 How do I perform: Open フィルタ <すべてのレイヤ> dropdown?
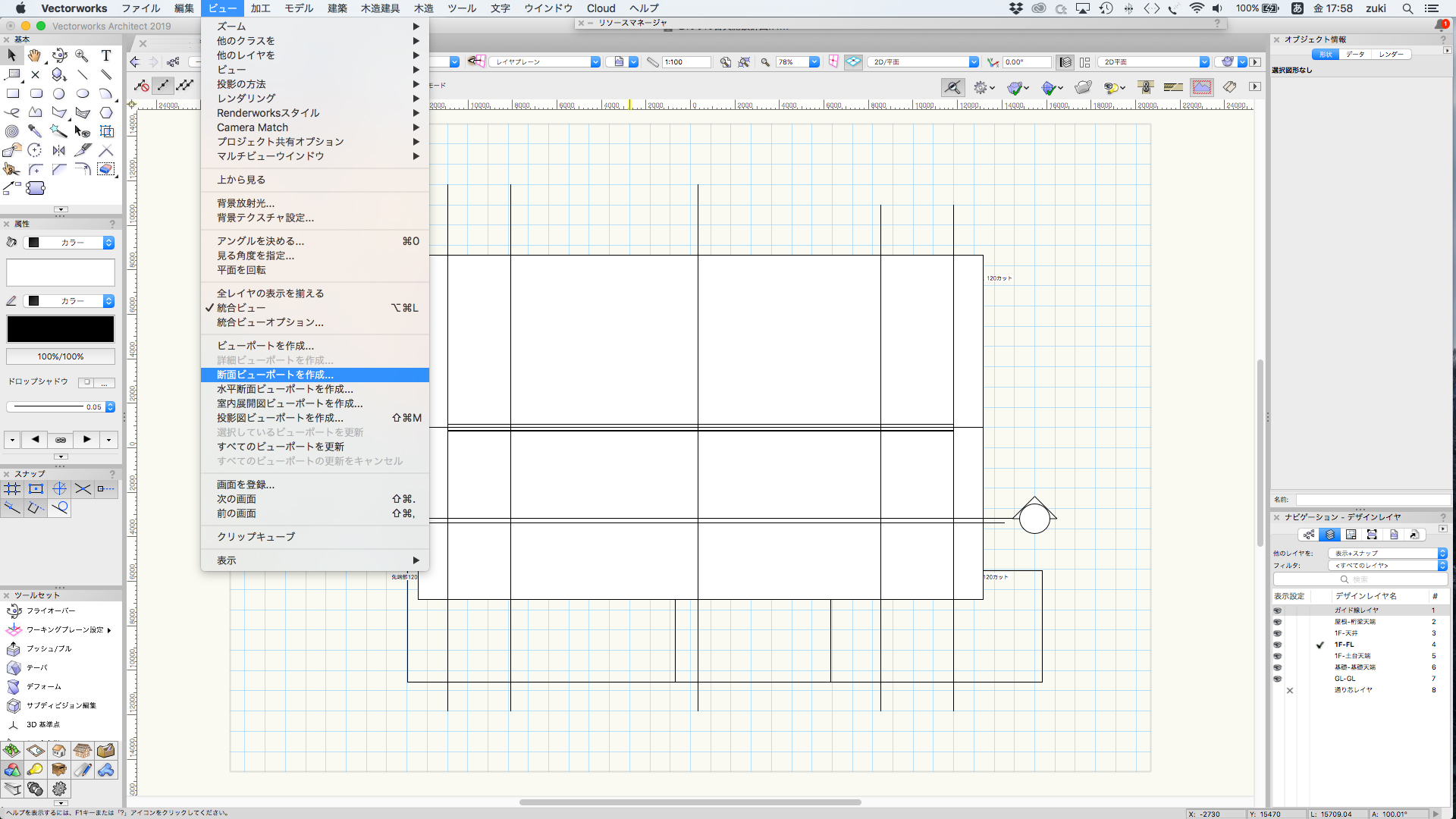click(x=1388, y=566)
